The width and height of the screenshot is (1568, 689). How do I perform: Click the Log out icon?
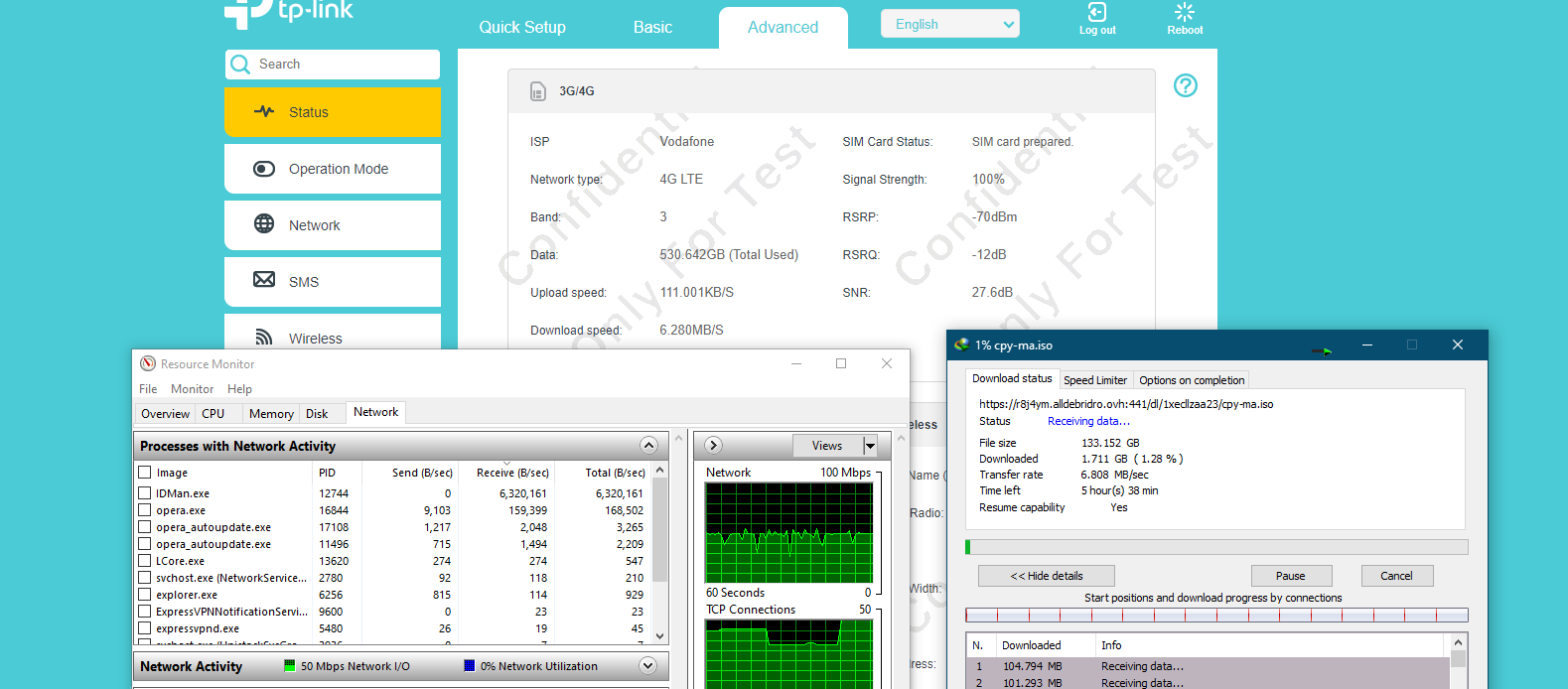pos(1096,13)
